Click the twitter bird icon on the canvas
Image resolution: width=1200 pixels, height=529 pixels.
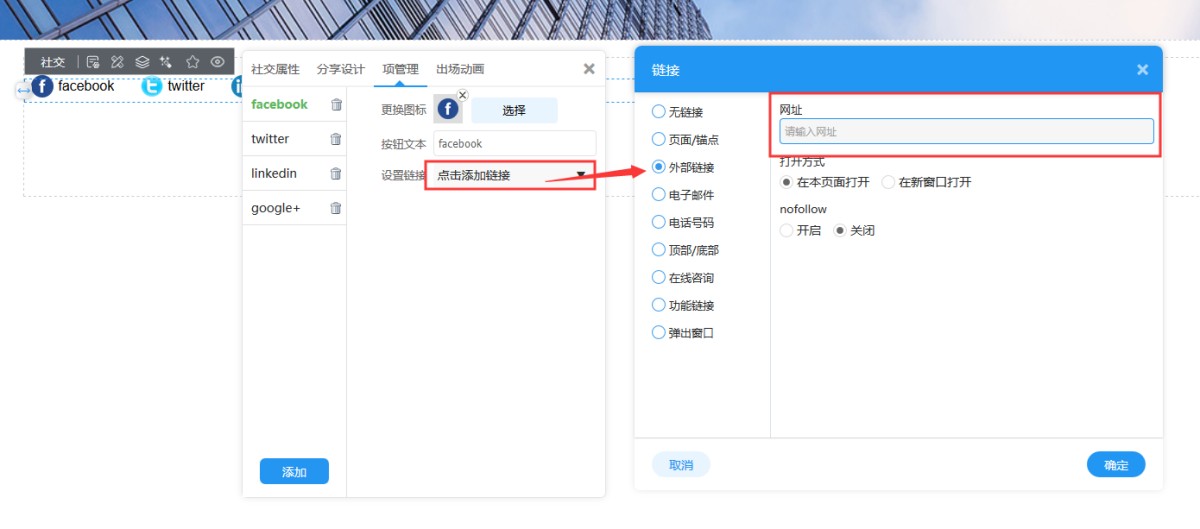point(151,86)
